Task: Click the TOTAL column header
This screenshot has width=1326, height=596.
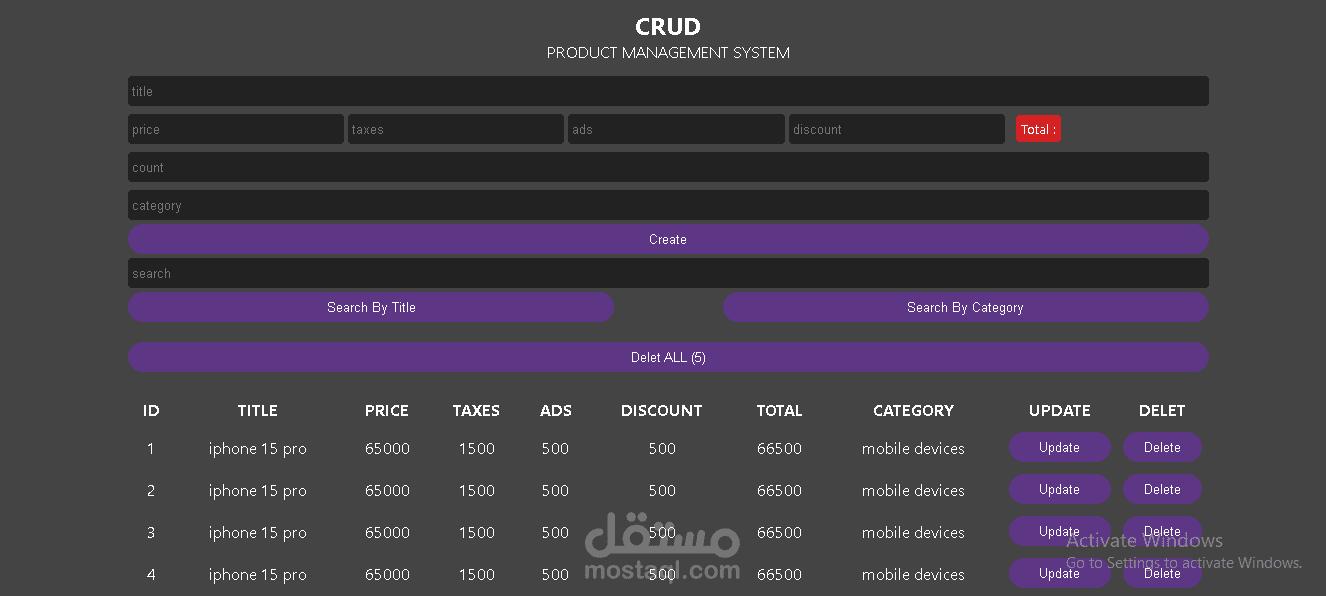Action: click(x=780, y=410)
